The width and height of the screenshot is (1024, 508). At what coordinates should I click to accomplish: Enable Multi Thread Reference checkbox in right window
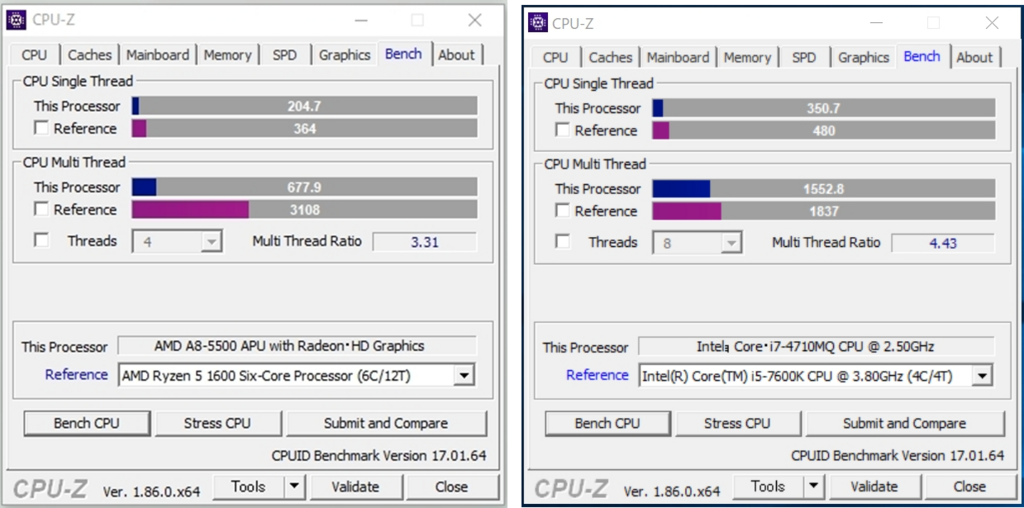pyautogui.click(x=562, y=210)
